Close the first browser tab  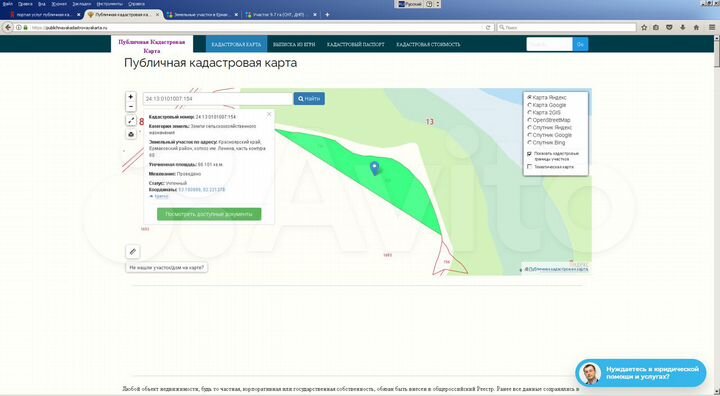tap(79, 15)
